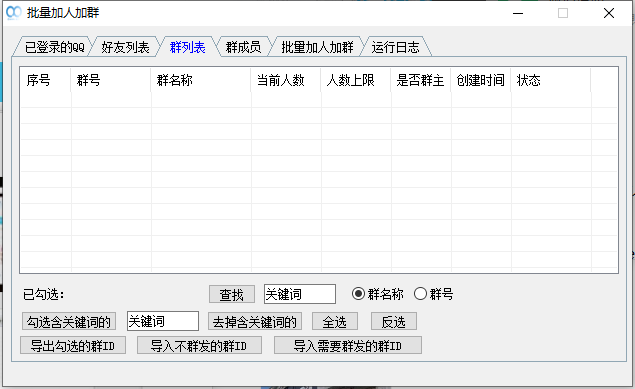Close the 批量加人加群 window
Viewport: 635px width, 389px height.
tap(609, 13)
